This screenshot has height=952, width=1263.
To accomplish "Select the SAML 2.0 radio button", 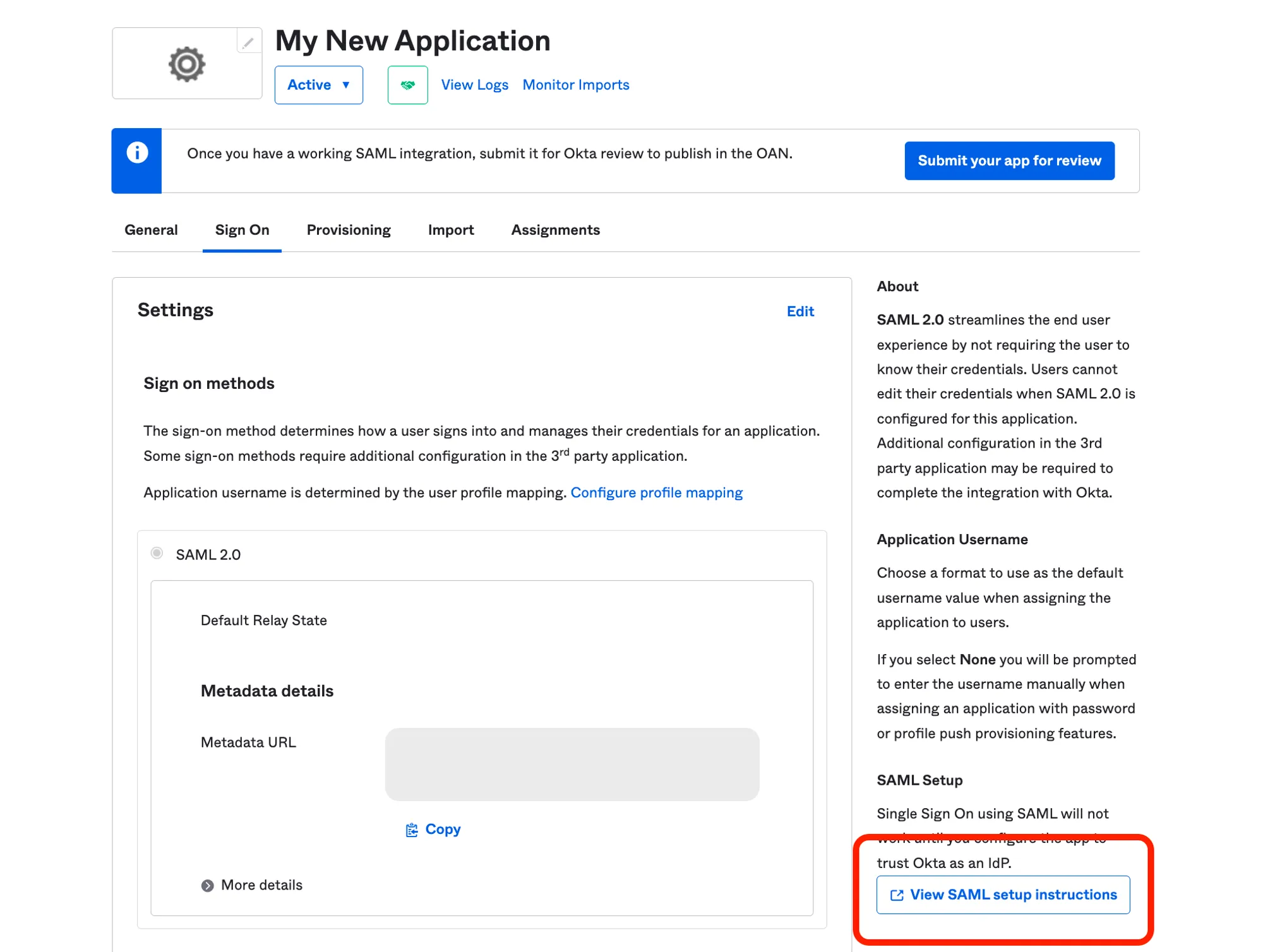I will [157, 554].
